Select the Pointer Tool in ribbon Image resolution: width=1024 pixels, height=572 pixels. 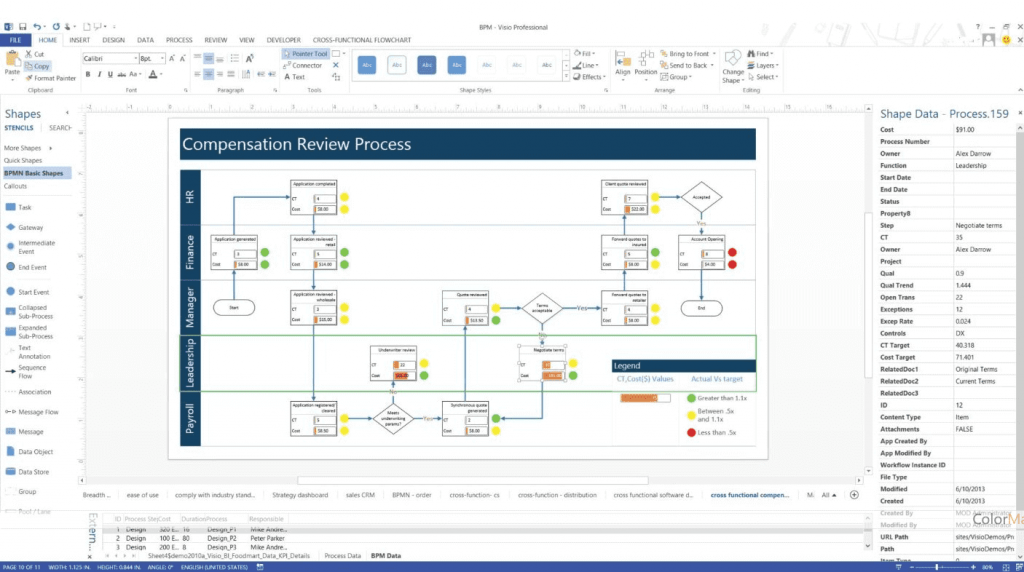pos(305,54)
